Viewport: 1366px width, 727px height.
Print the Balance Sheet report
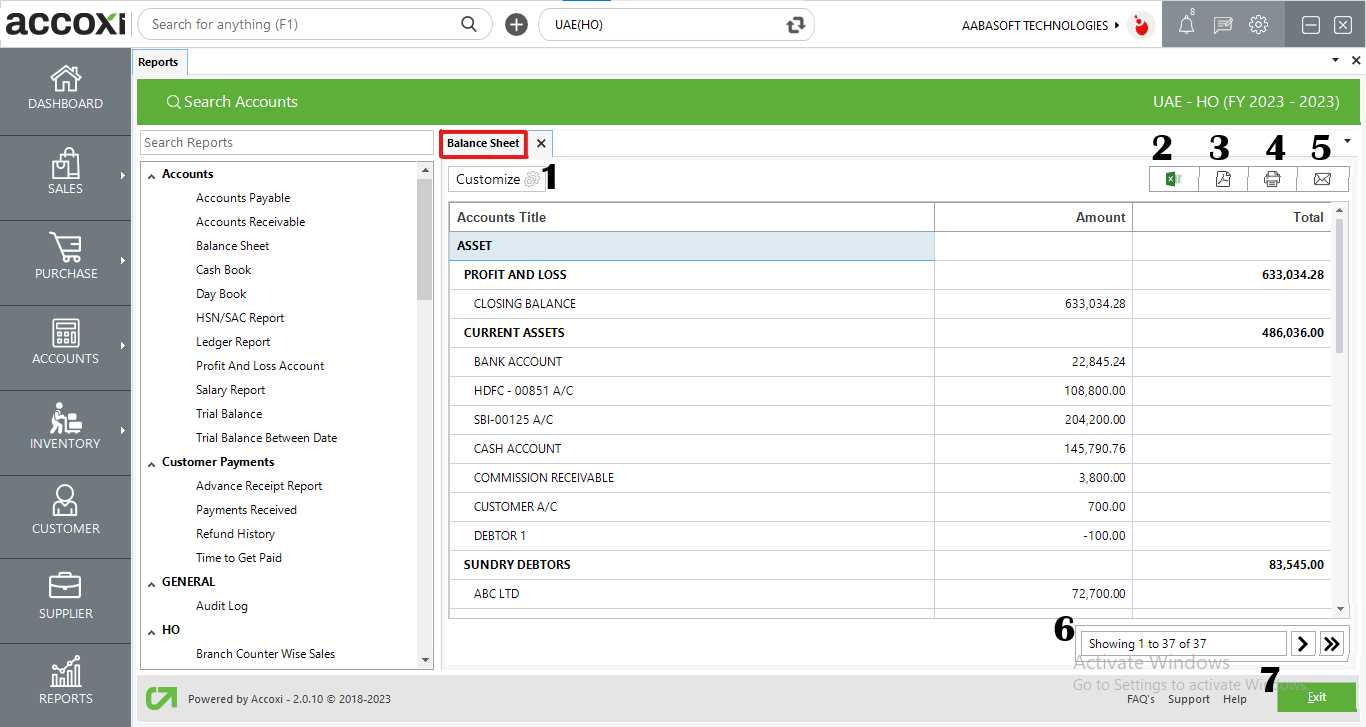(x=1272, y=178)
